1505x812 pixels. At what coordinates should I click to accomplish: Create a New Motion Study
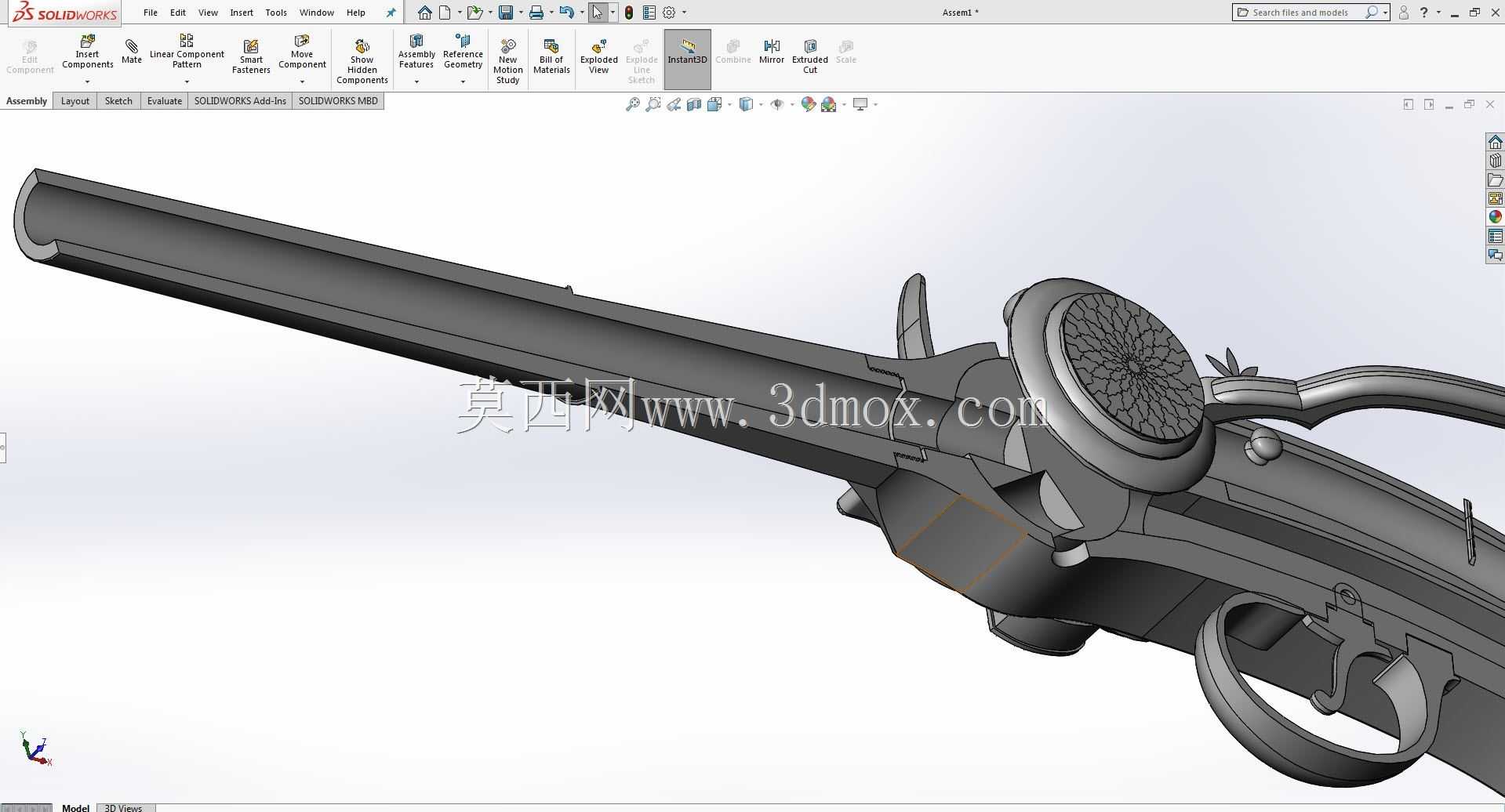click(507, 61)
